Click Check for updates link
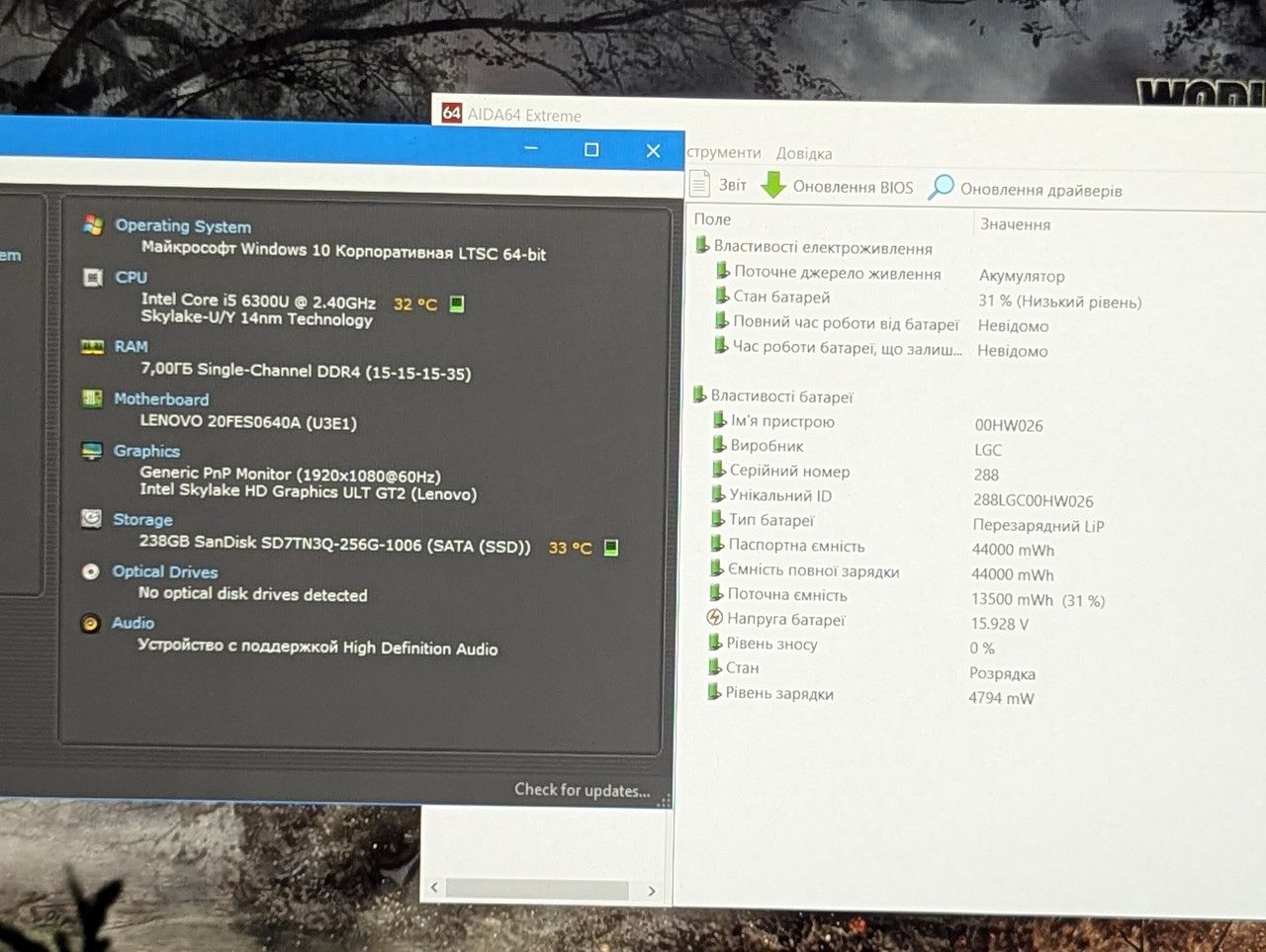This screenshot has height=952, width=1266. point(582,790)
